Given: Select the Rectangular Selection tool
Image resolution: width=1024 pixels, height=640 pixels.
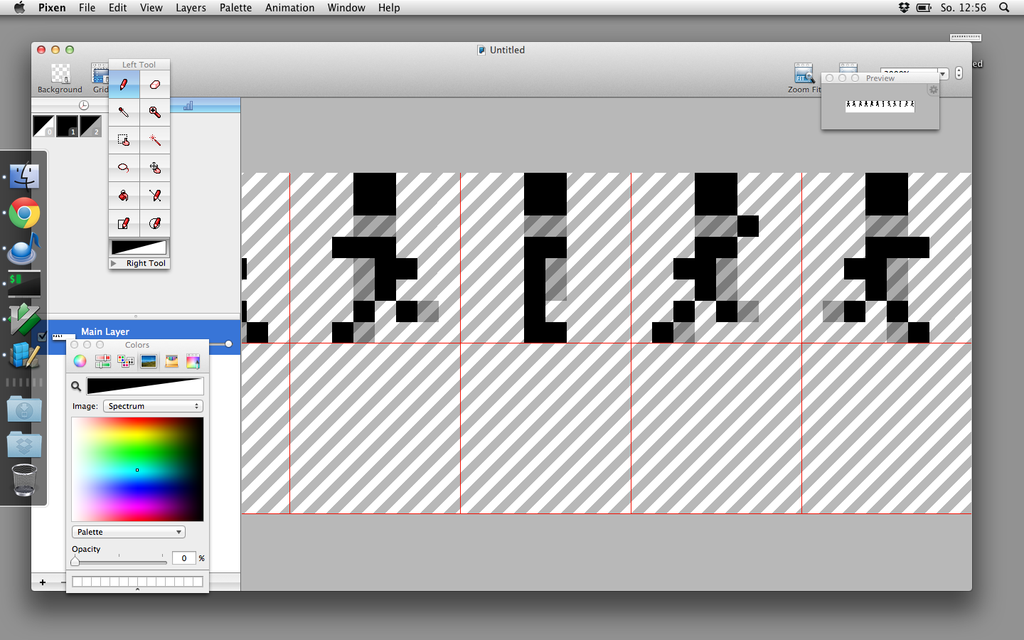Looking at the screenshot, I should click(124, 140).
